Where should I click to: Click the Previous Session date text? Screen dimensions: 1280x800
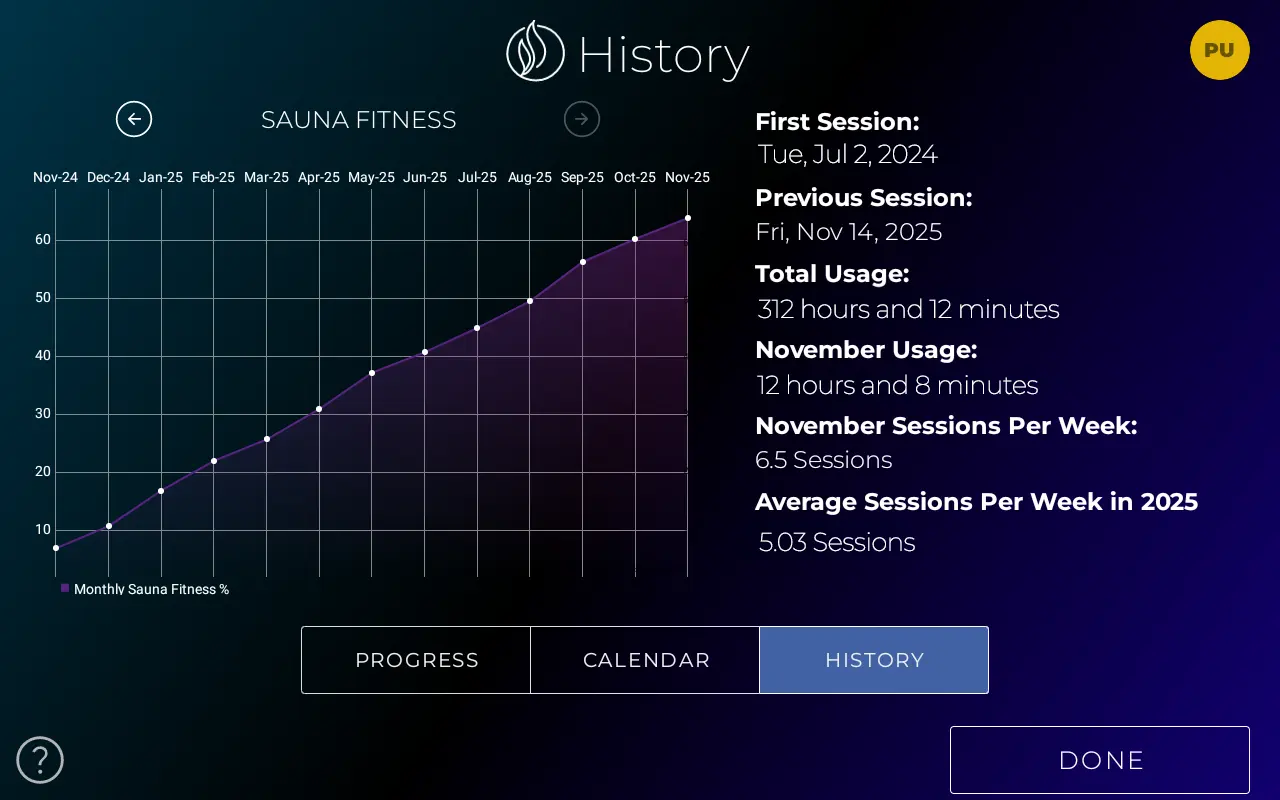848,232
